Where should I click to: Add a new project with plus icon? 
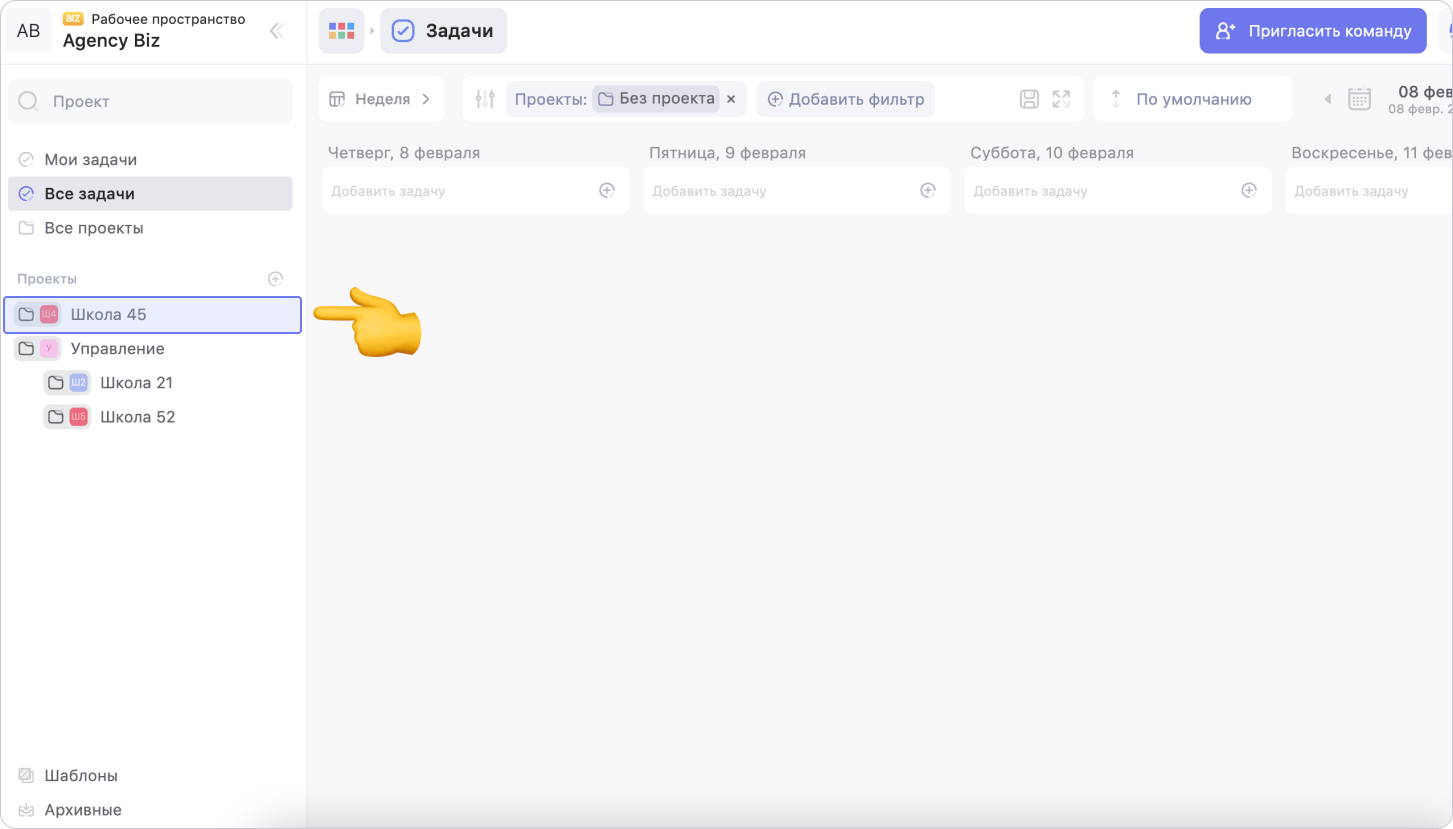(x=276, y=279)
